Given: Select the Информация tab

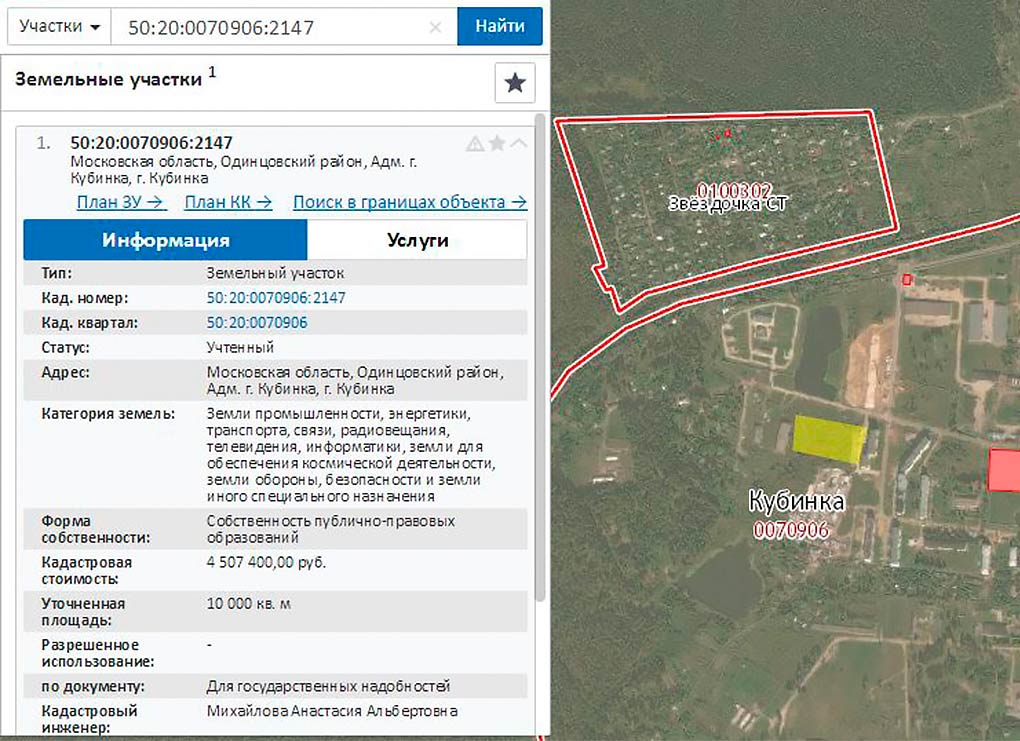Looking at the screenshot, I should point(165,240).
